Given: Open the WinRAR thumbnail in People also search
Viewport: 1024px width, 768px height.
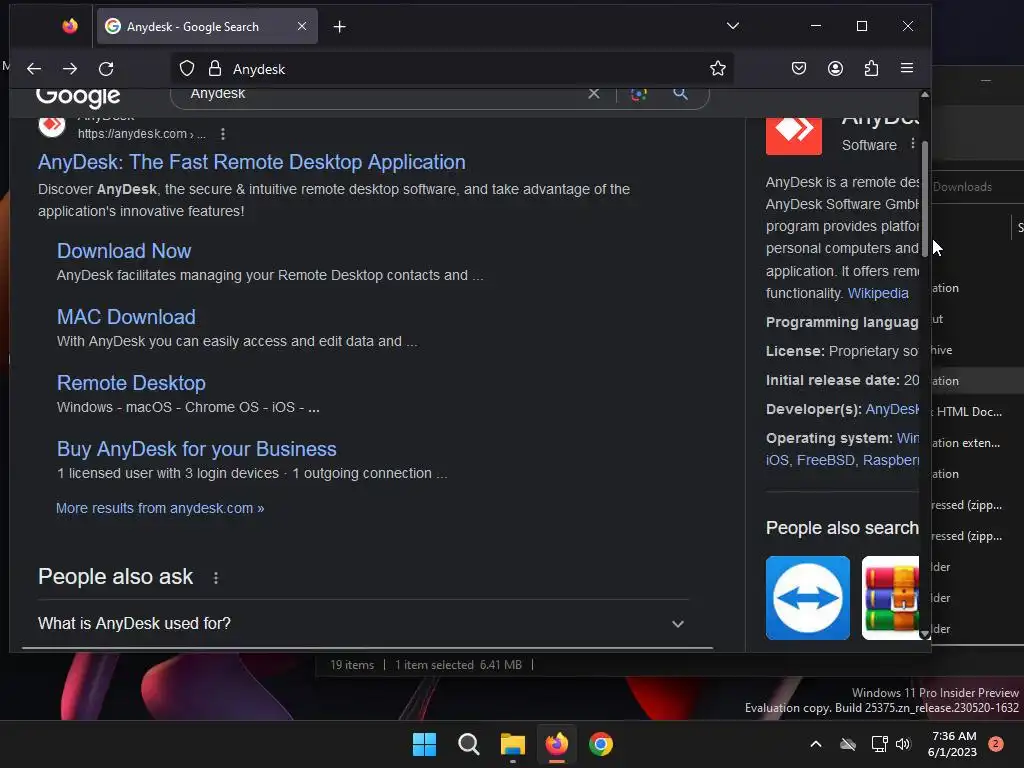Looking at the screenshot, I should (890, 598).
